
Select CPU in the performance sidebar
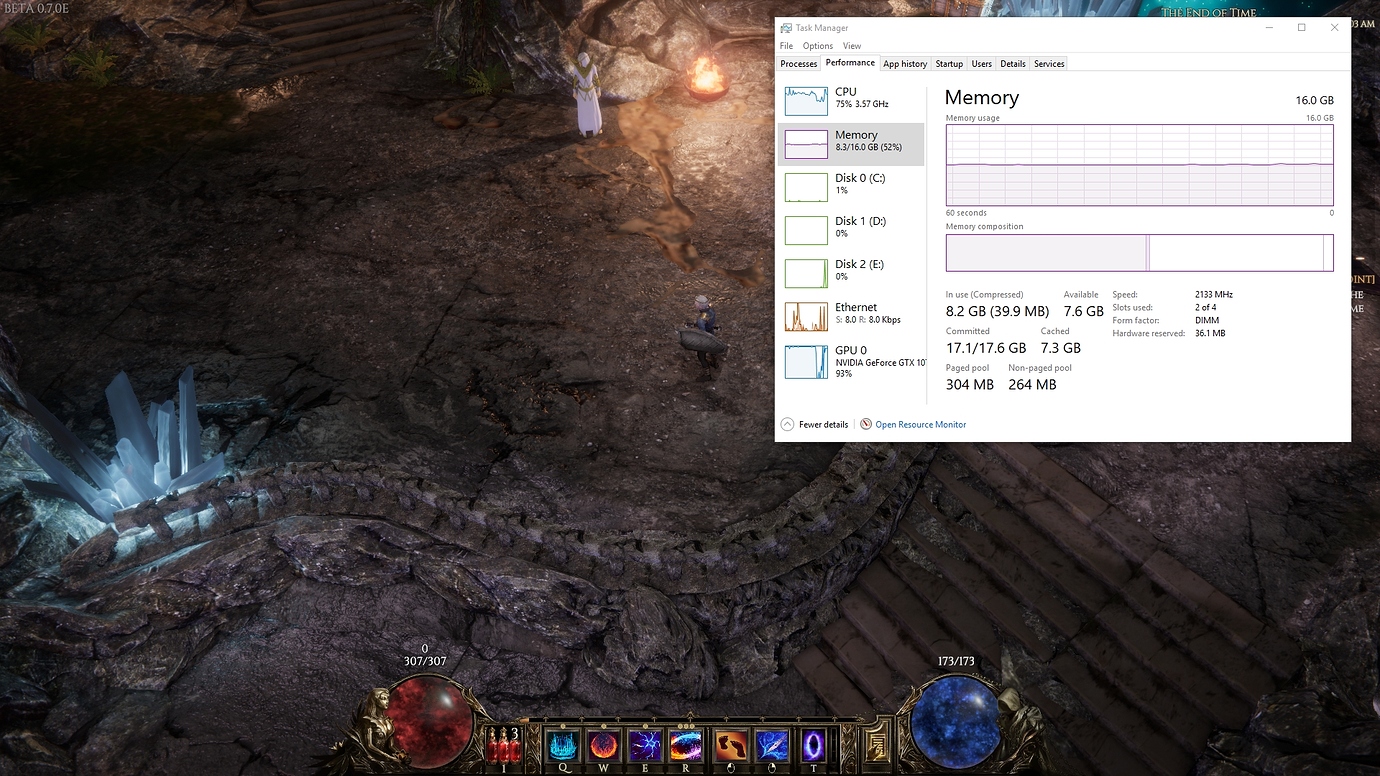coord(850,101)
